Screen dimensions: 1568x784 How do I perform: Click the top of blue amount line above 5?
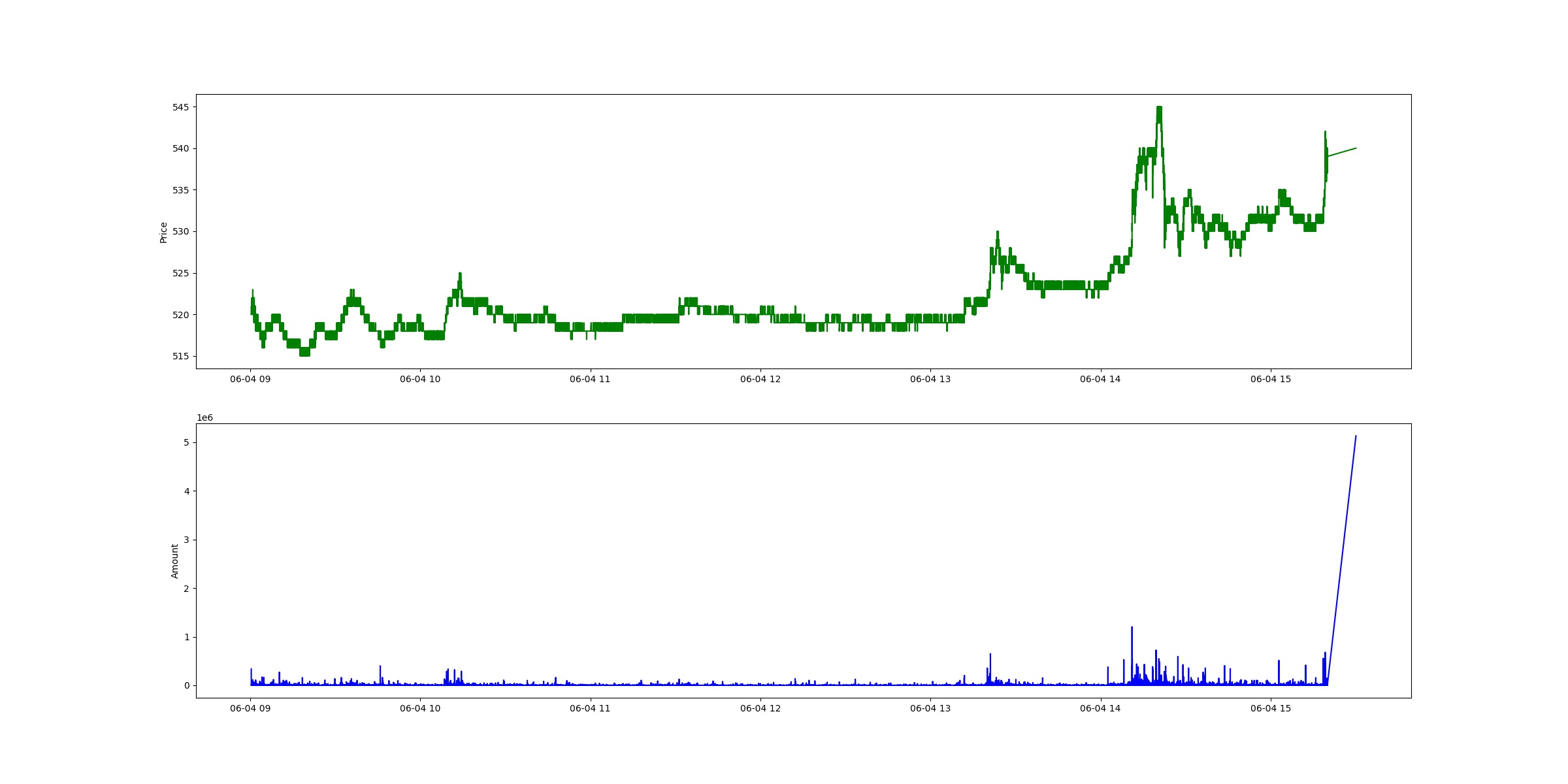(1356, 436)
